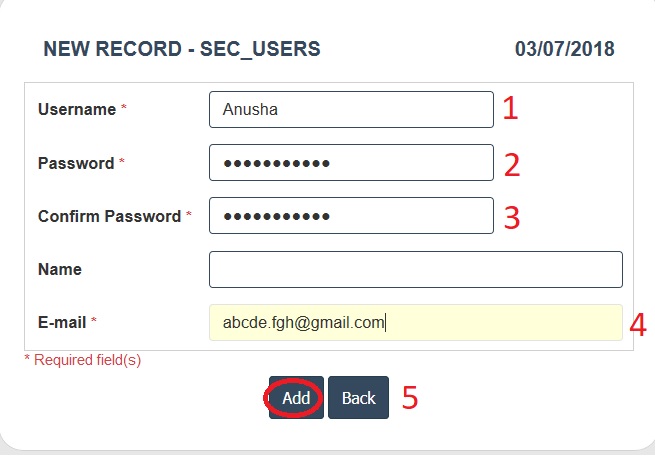
Task: Click the E-mail label
Action: 62,322
